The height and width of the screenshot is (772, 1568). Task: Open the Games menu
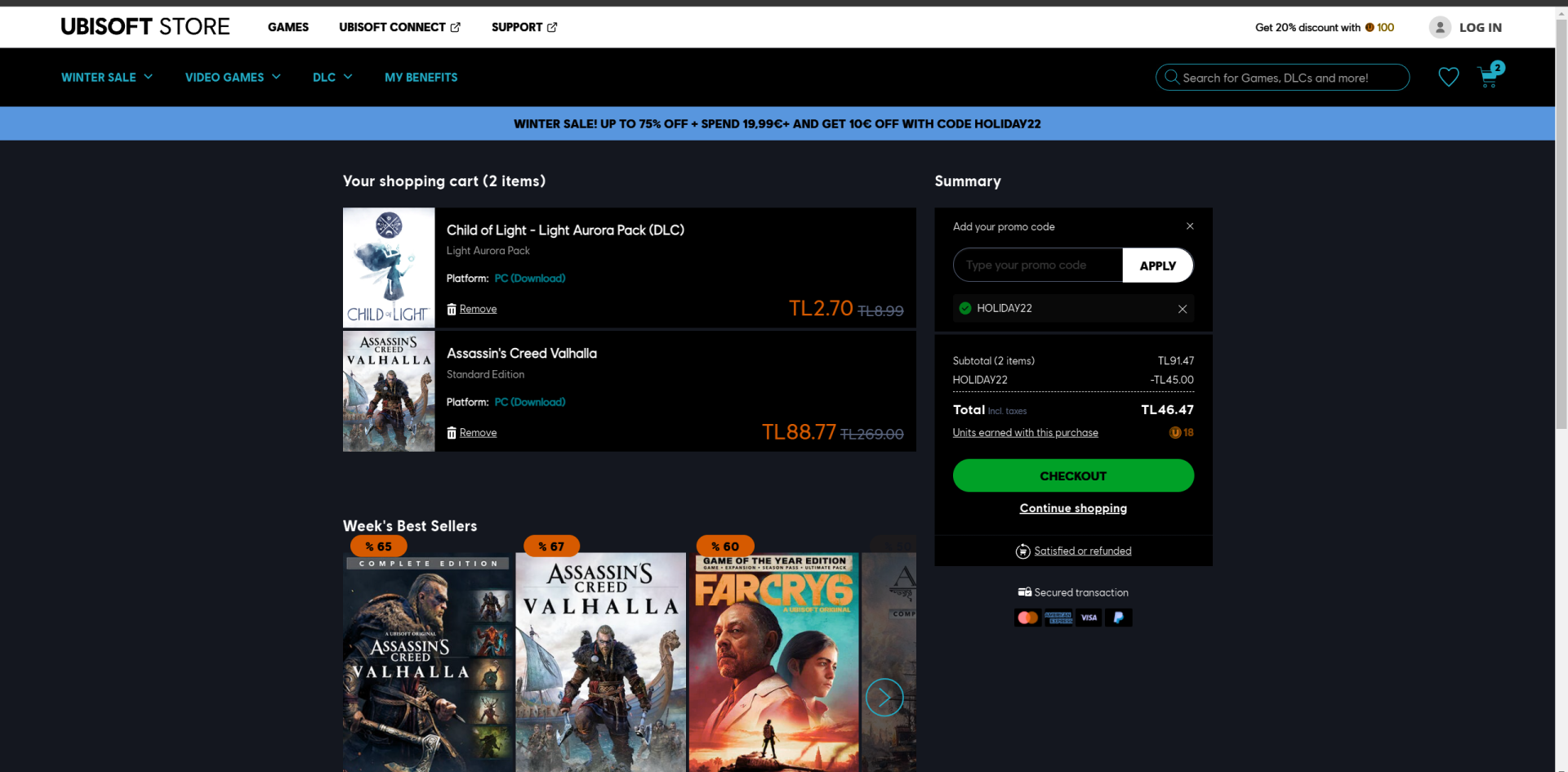(x=288, y=27)
